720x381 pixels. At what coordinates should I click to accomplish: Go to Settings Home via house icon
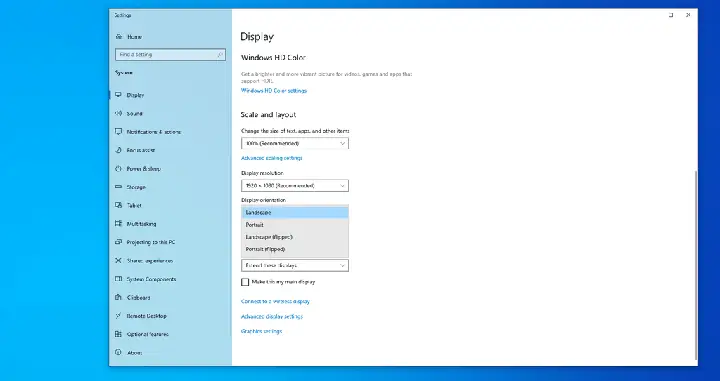pos(118,37)
